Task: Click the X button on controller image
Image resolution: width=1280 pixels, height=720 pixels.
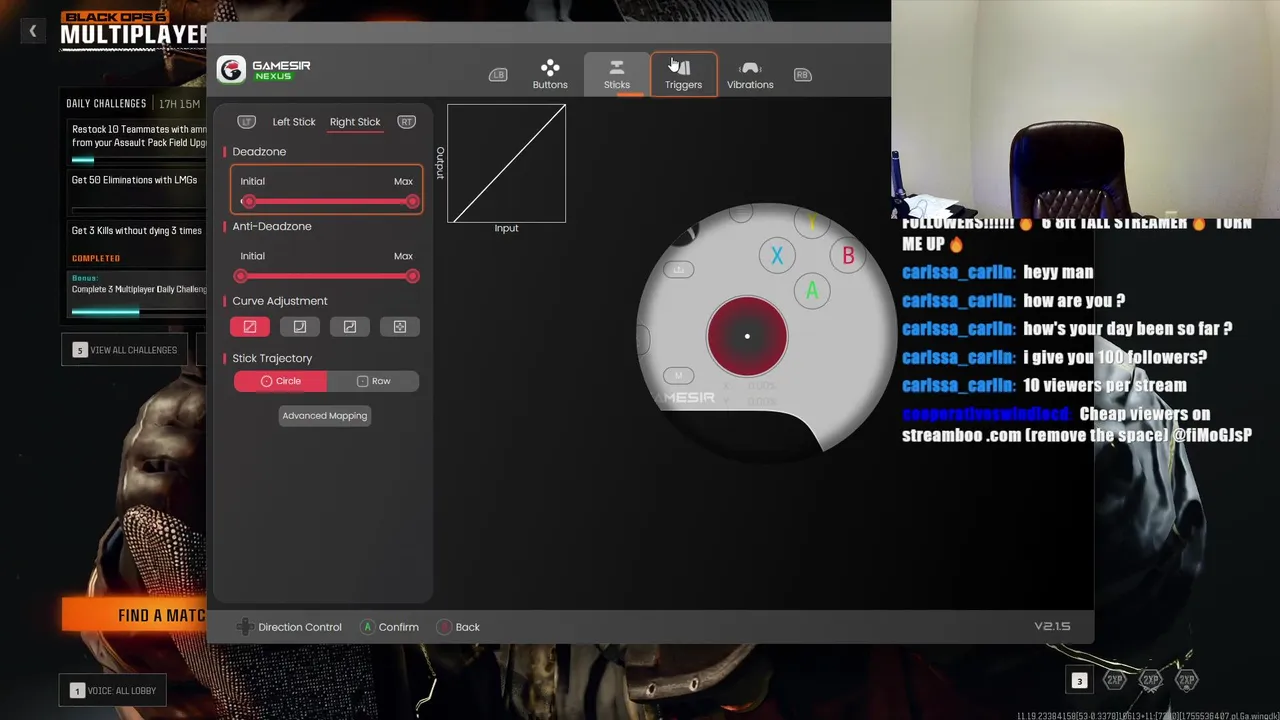Action: click(777, 256)
